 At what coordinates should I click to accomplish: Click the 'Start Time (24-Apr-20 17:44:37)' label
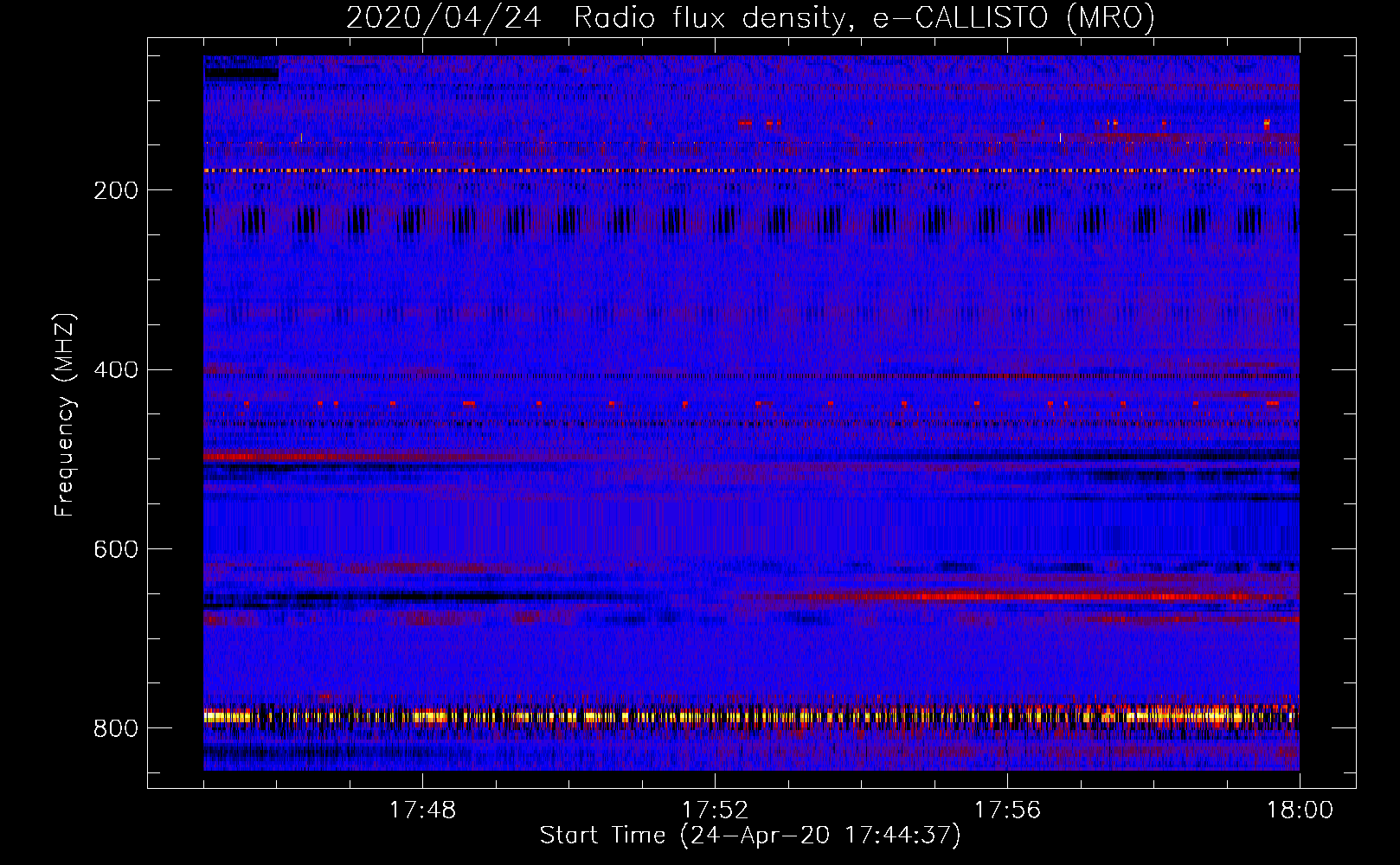pos(750,836)
